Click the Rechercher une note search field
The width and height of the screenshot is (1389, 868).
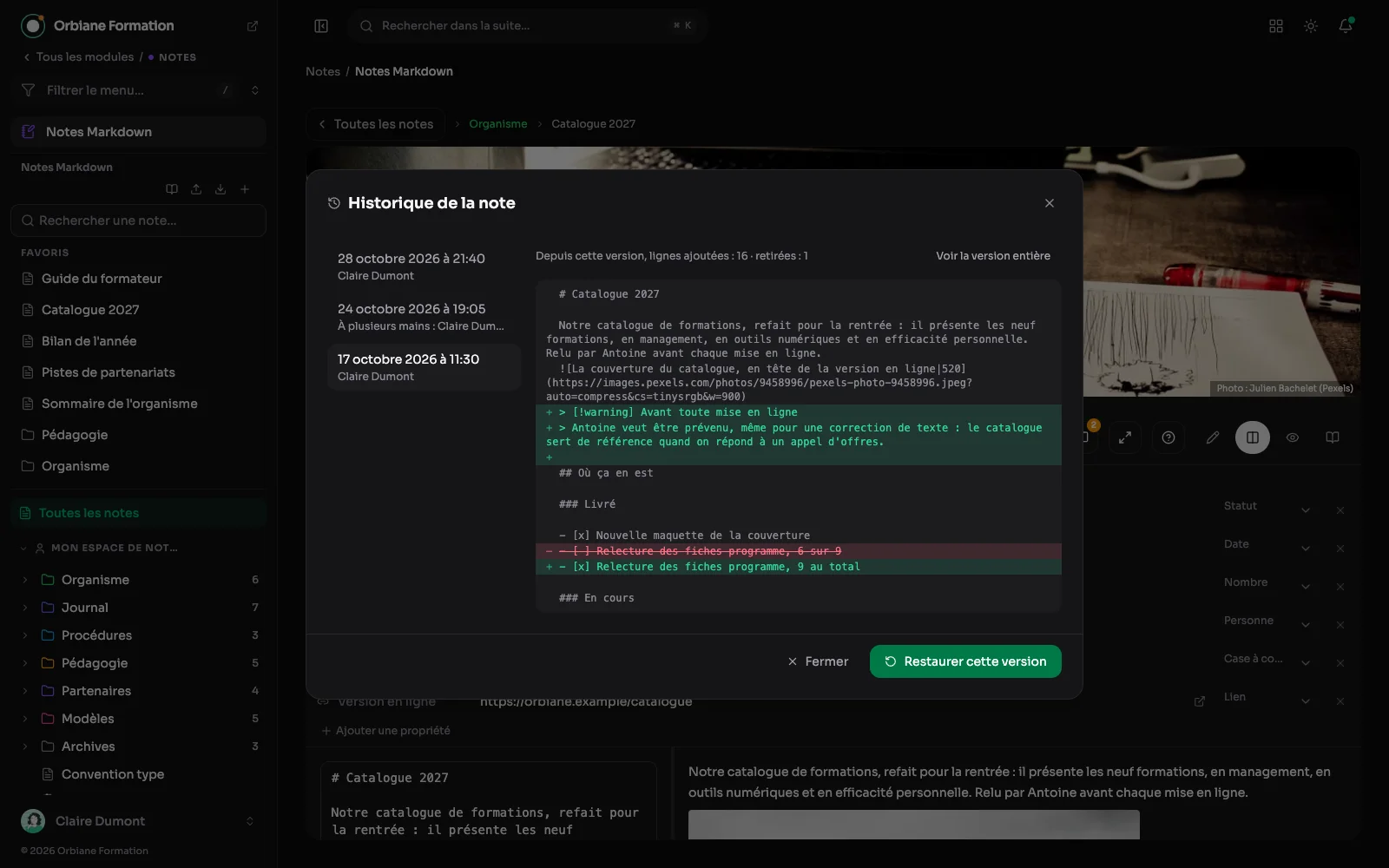click(139, 220)
